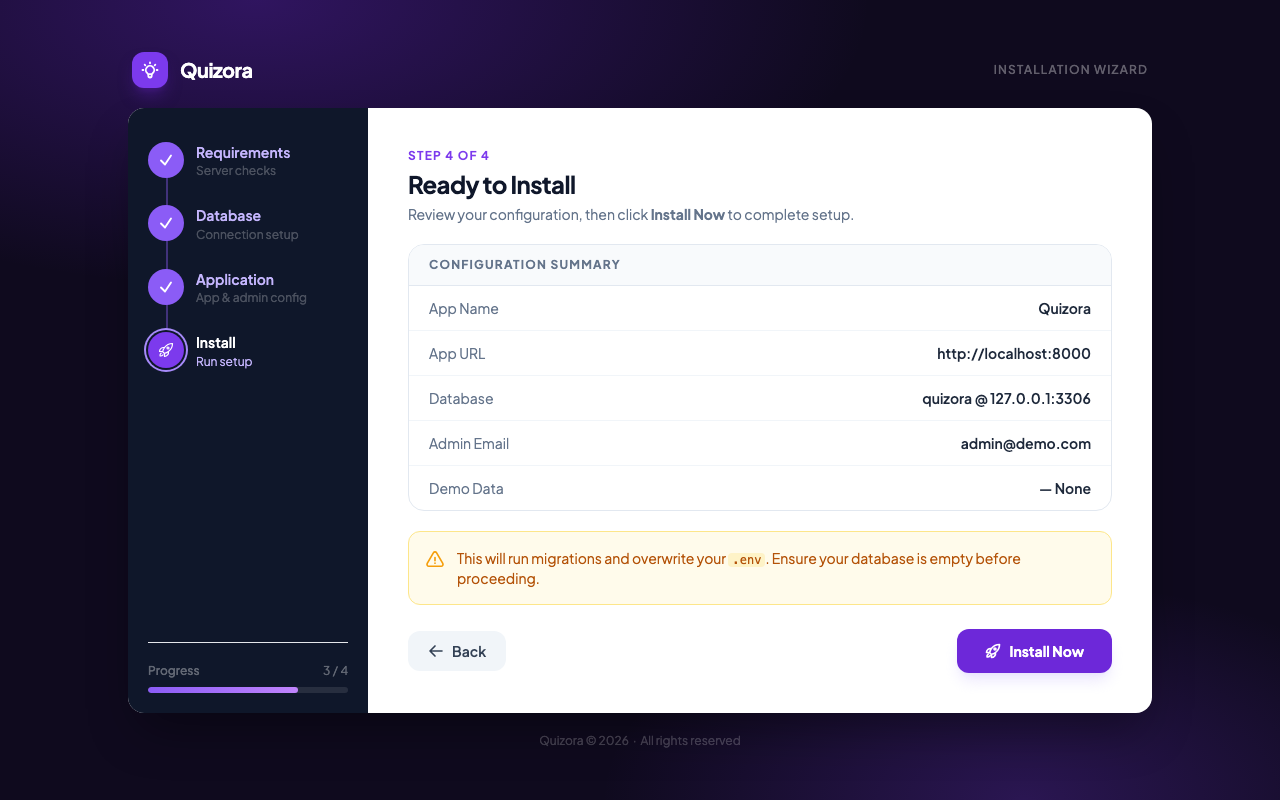This screenshot has height=800, width=1280.
Task: Click the Database step checkmark icon
Action: [166, 223]
